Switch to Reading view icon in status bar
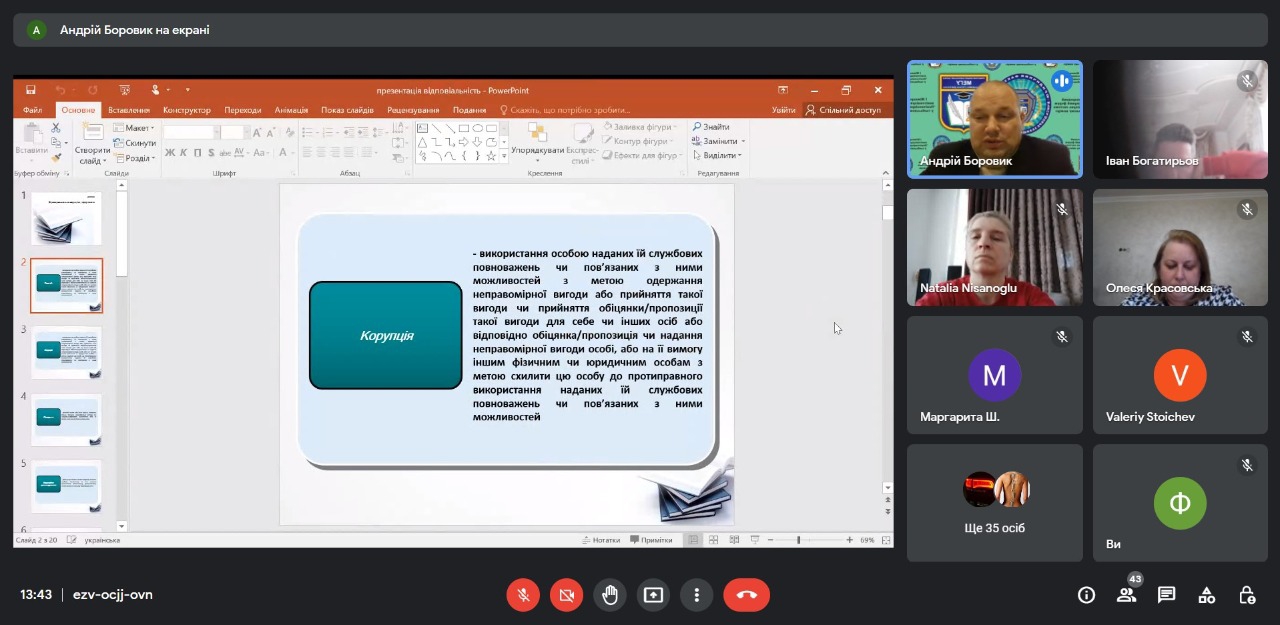Viewport: 1280px width, 625px height. click(x=735, y=540)
